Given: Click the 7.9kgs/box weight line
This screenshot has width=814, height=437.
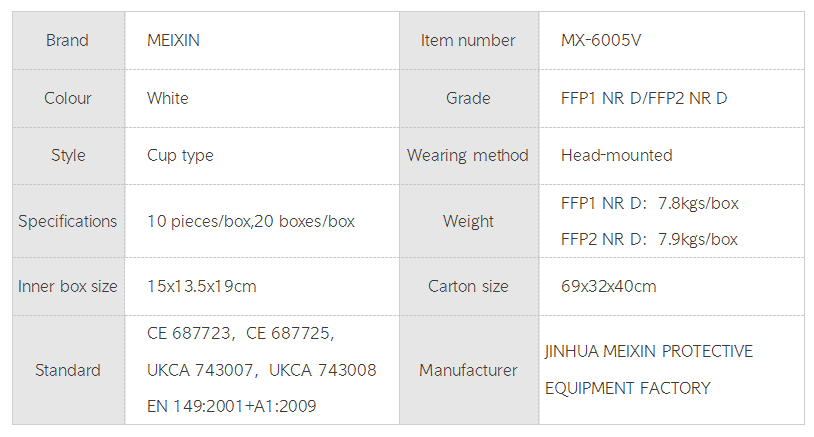Looking at the screenshot, I should pyautogui.click(x=650, y=239).
